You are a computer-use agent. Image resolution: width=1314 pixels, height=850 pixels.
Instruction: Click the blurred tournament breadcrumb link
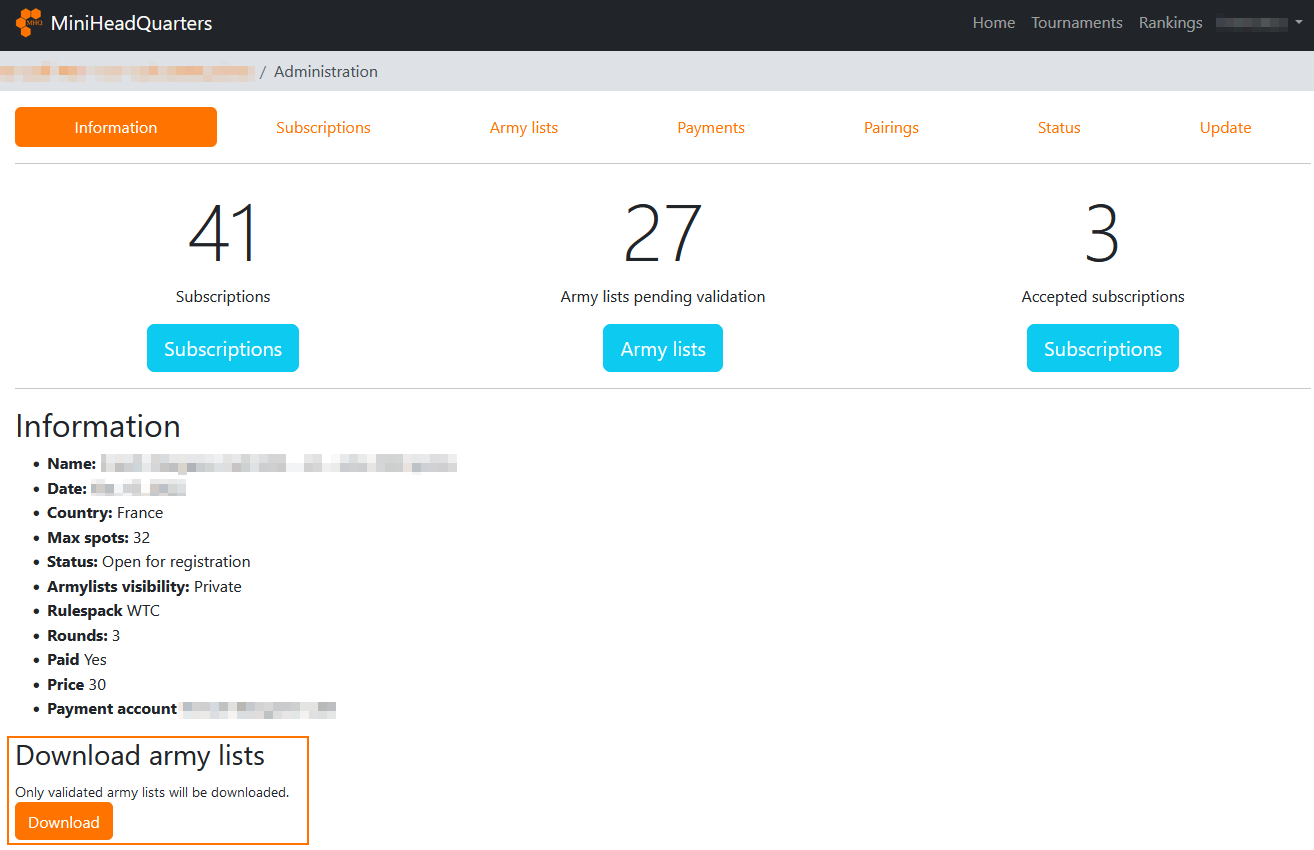(x=127, y=72)
